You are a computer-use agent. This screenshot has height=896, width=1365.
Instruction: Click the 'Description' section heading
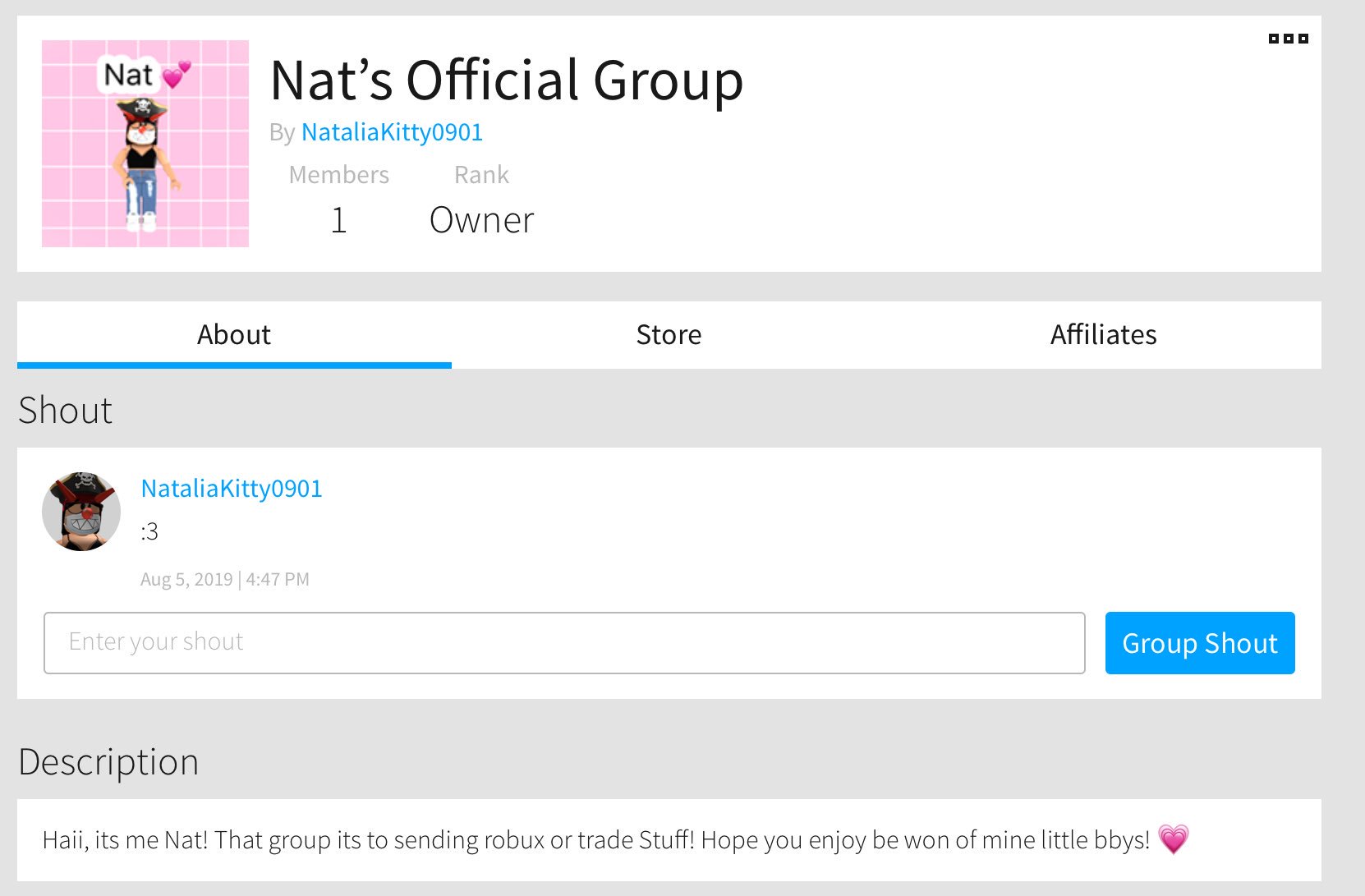coord(108,762)
